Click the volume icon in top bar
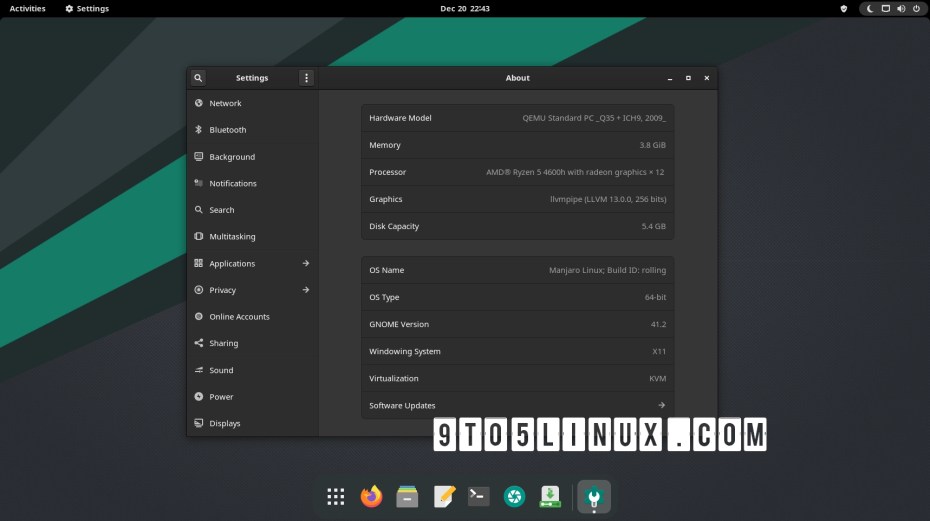Viewport: 930px width, 521px height. 901,9
